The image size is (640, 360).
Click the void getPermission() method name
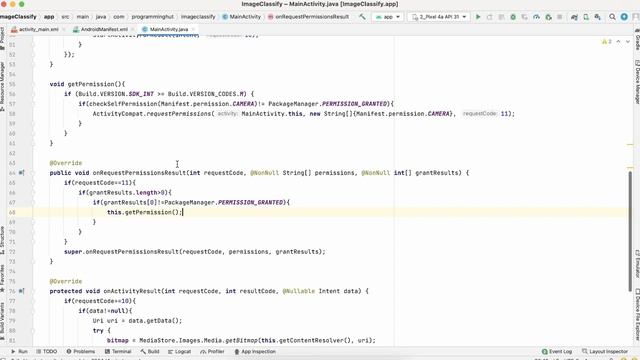[93, 84]
